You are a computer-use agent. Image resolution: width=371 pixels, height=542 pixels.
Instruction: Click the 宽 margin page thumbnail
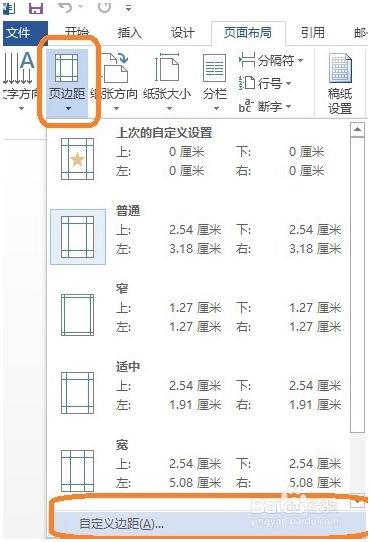click(77, 471)
